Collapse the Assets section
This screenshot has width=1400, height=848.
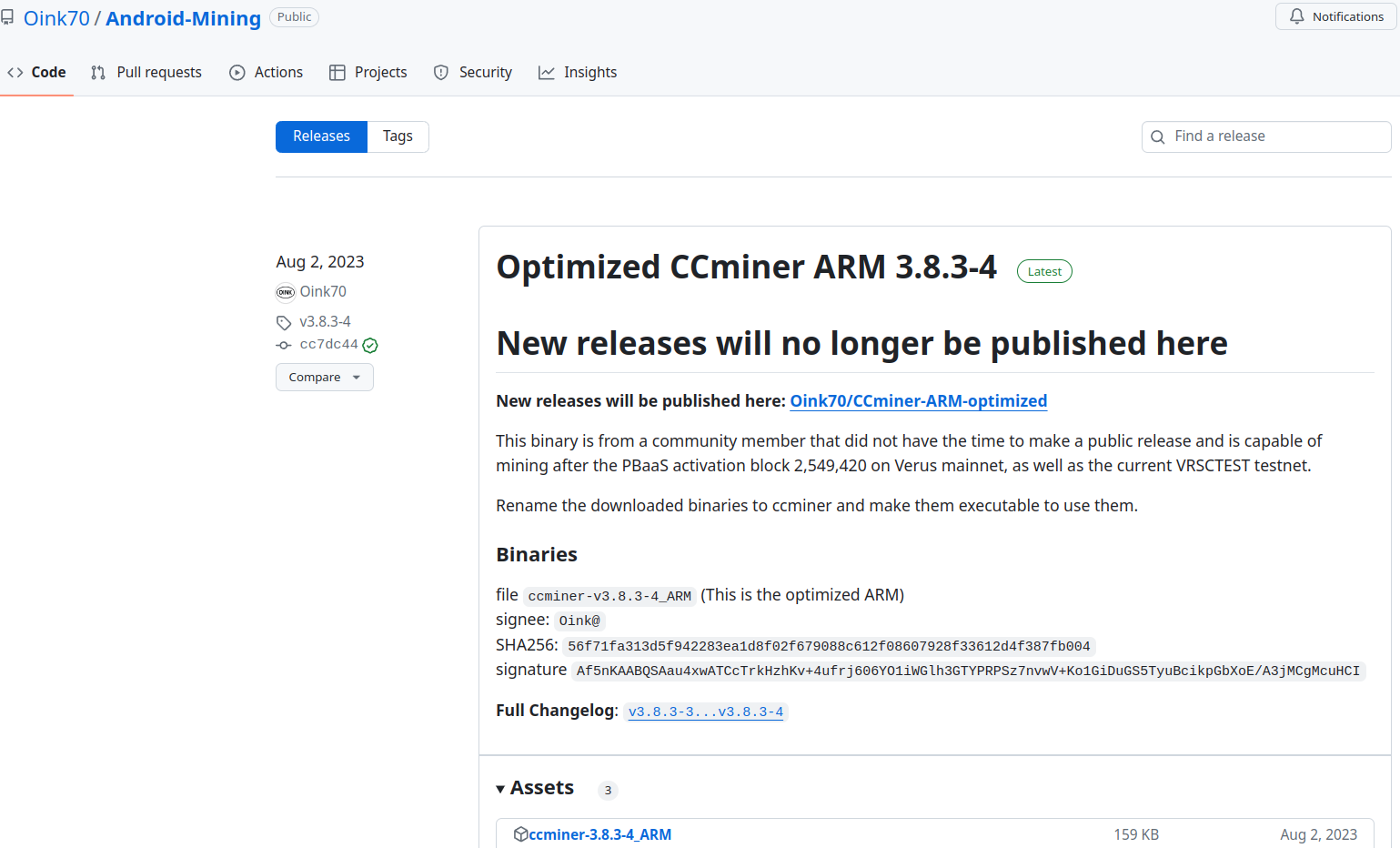[535, 788]
